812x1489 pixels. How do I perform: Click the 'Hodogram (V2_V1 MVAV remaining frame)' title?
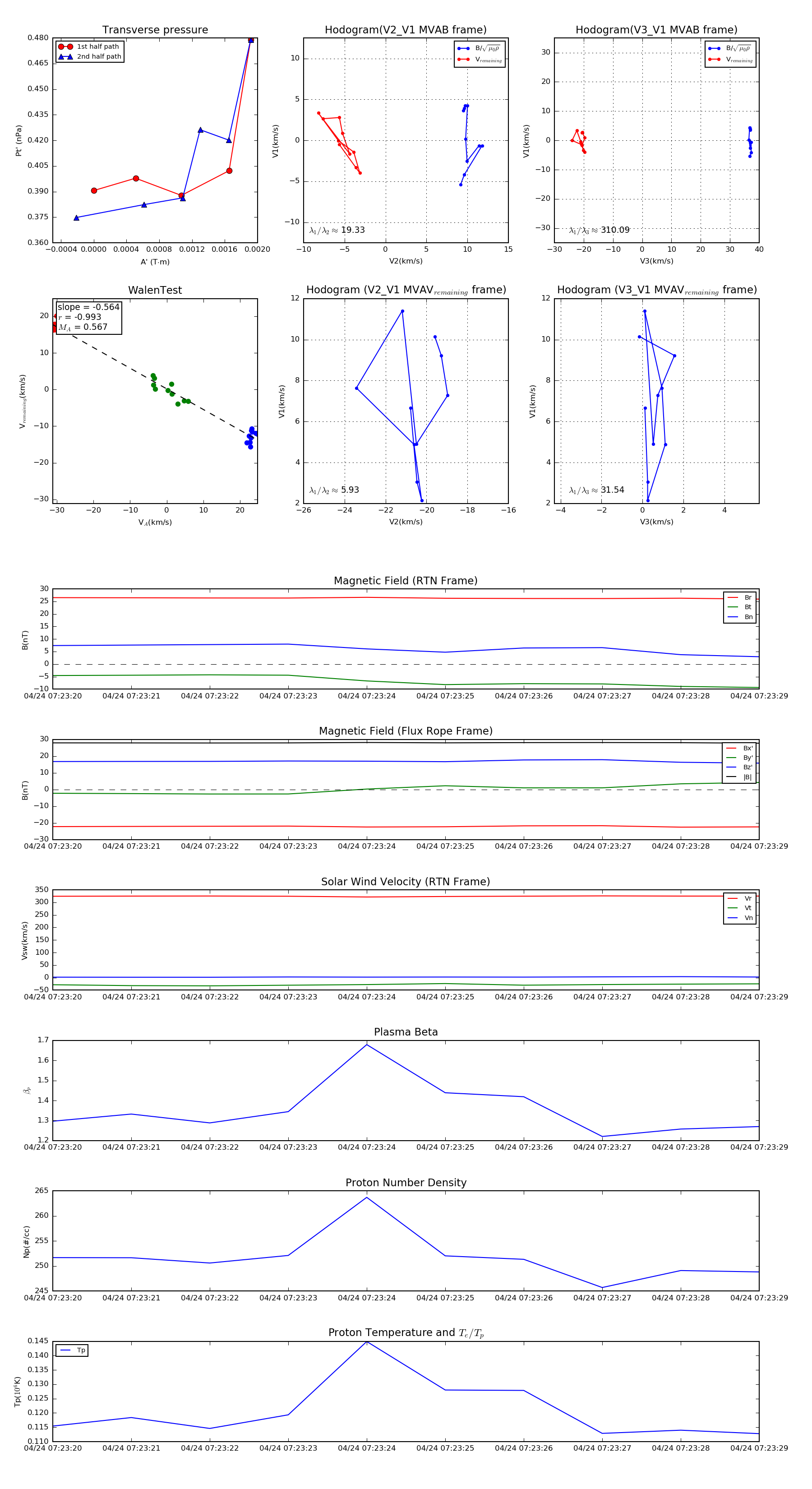[406, 290]
